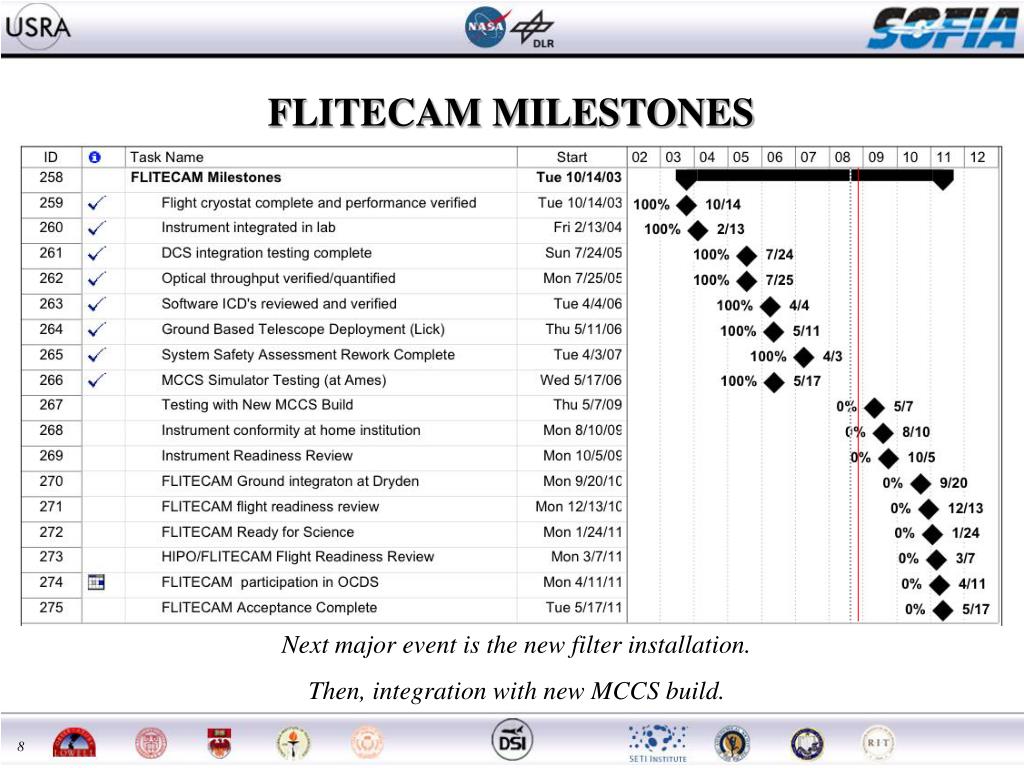Image resolution: width=1024 pixels, height=768 pixels.
Task: Click the checkmark in row 262
Action: 97,279
